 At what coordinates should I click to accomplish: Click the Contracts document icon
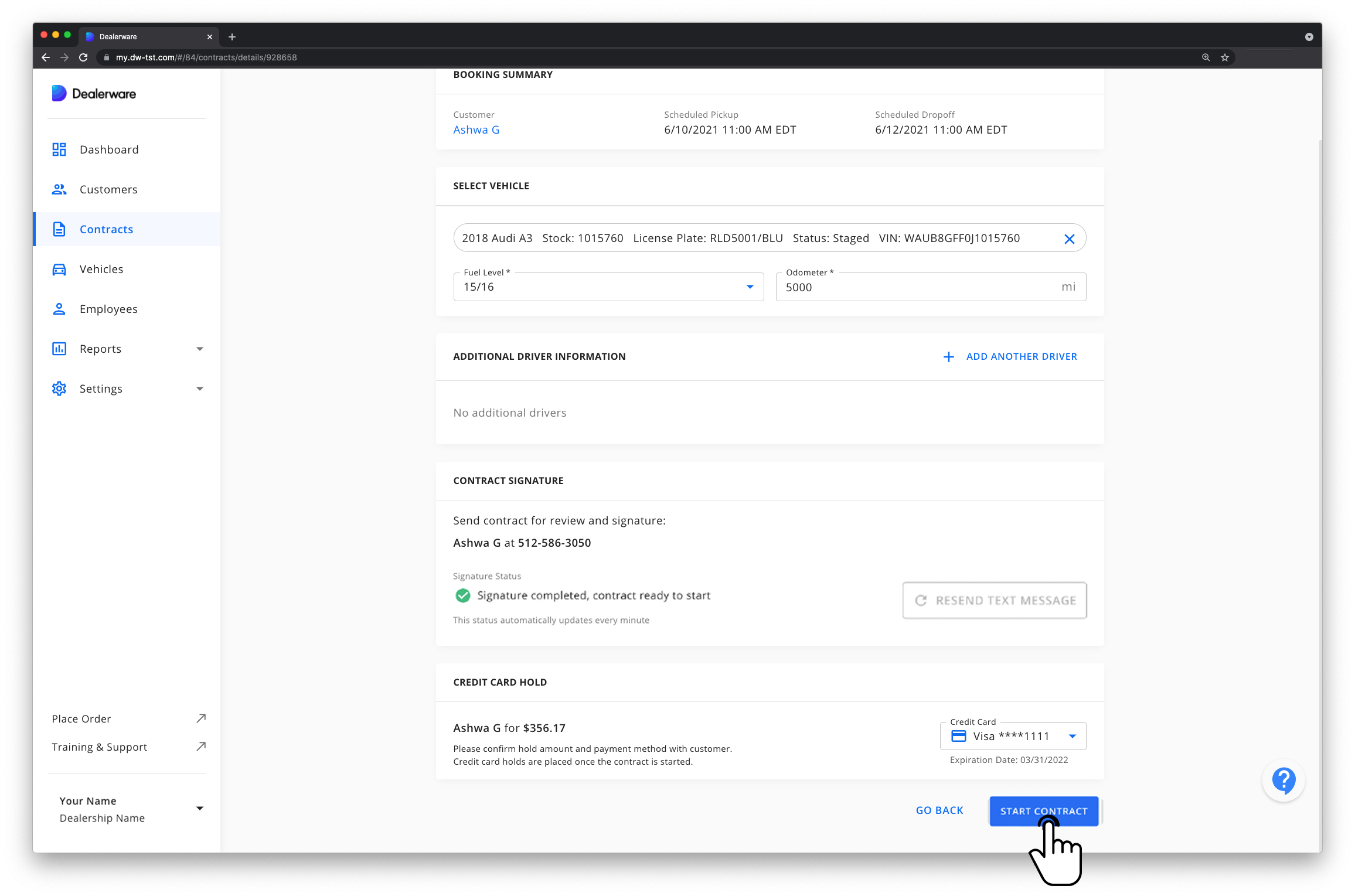59,229
